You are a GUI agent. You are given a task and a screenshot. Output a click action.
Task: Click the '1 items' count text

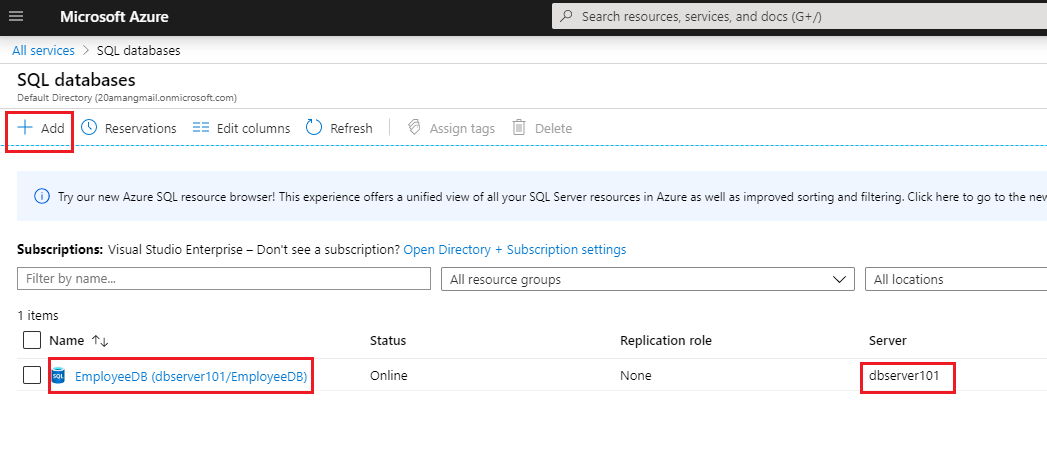[38, 315]
